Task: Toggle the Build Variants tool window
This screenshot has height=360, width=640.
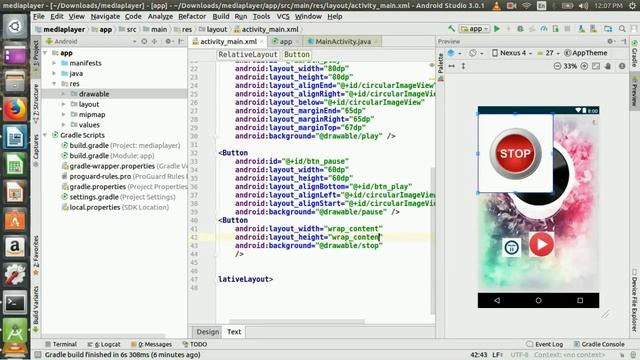Action: coord(36,309)
